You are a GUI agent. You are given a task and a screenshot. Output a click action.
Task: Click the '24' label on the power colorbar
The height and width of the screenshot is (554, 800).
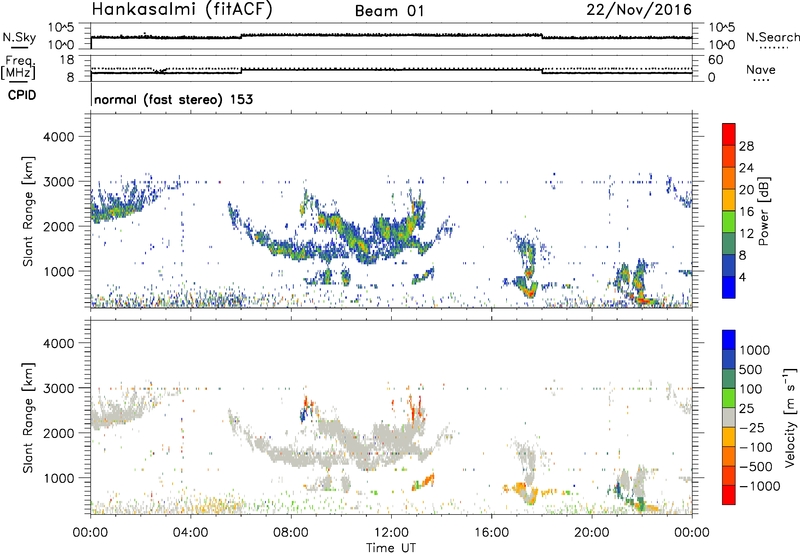pos(746,168)
